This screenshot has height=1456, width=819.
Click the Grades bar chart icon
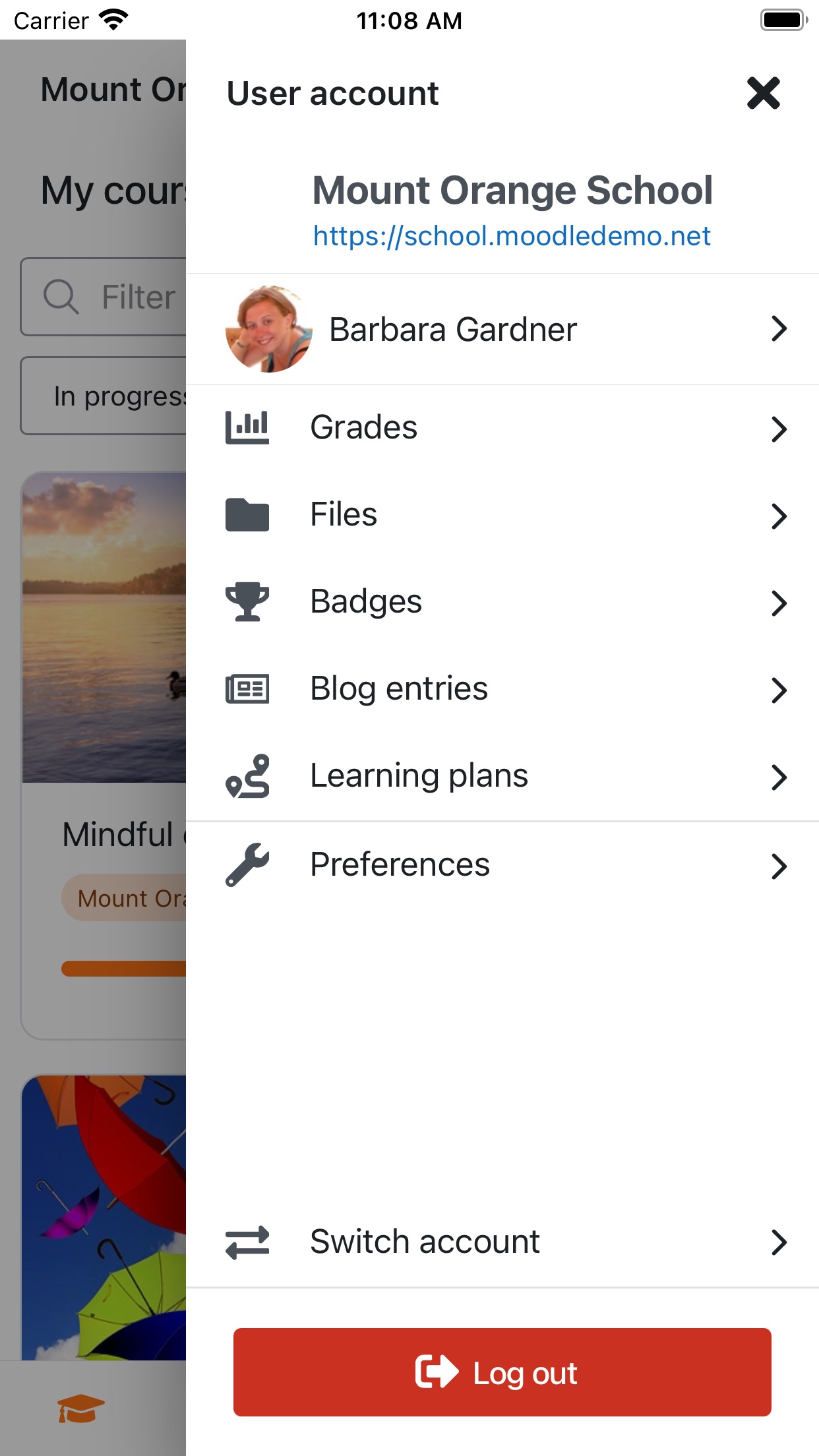coord(247,427)
